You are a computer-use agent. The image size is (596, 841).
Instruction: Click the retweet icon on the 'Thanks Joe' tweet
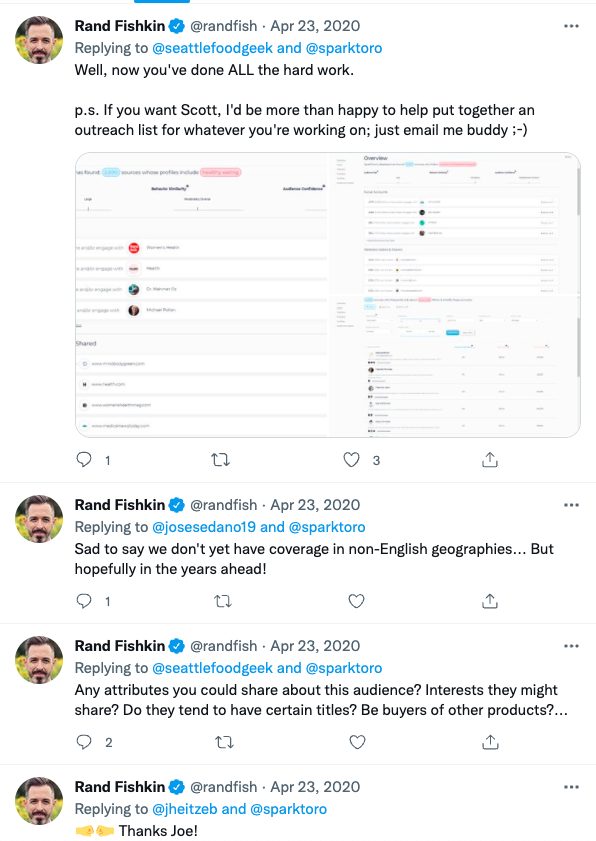(222, 838)
